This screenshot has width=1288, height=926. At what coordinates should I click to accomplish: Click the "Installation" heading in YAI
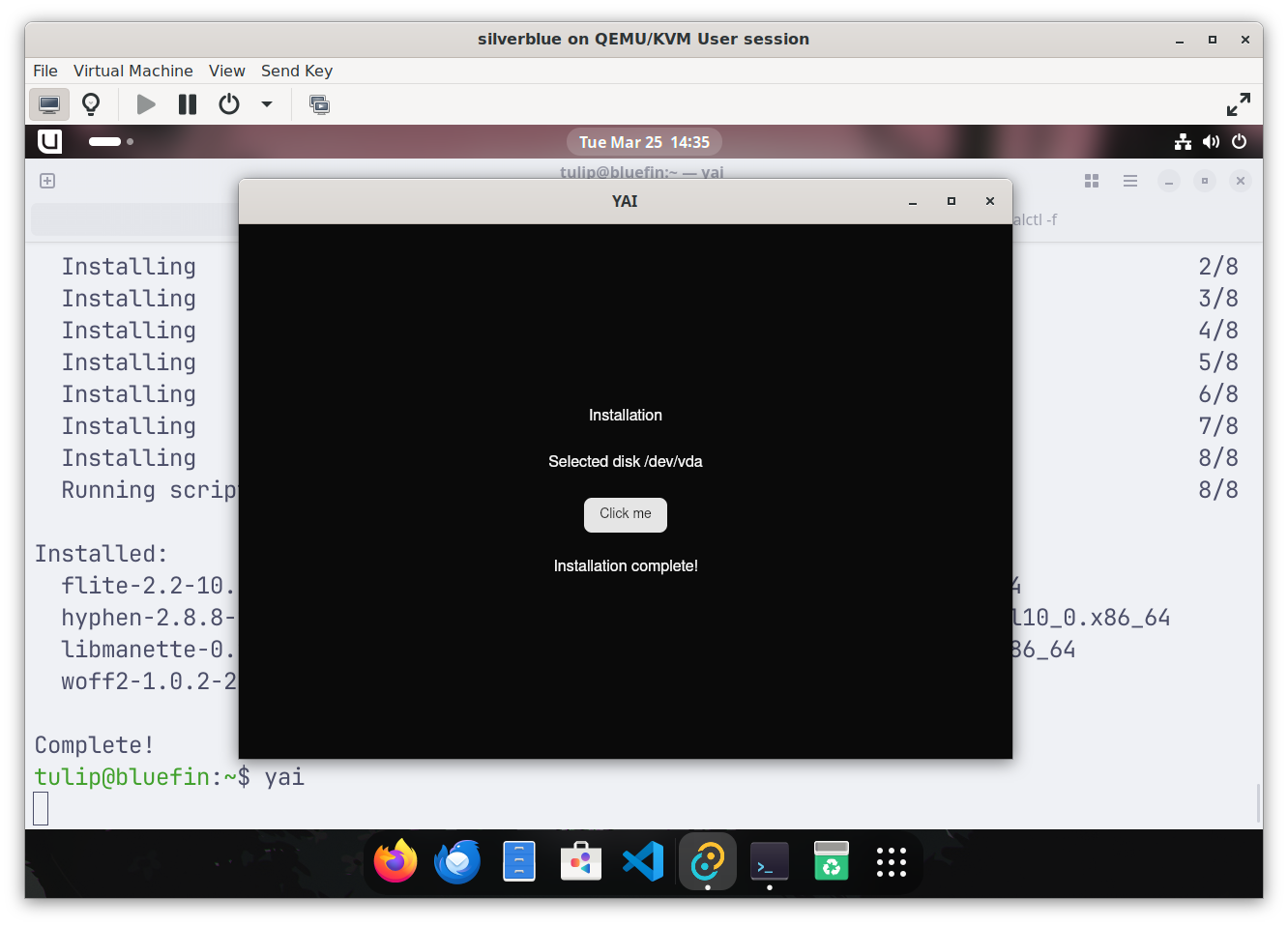pos(626,416)
